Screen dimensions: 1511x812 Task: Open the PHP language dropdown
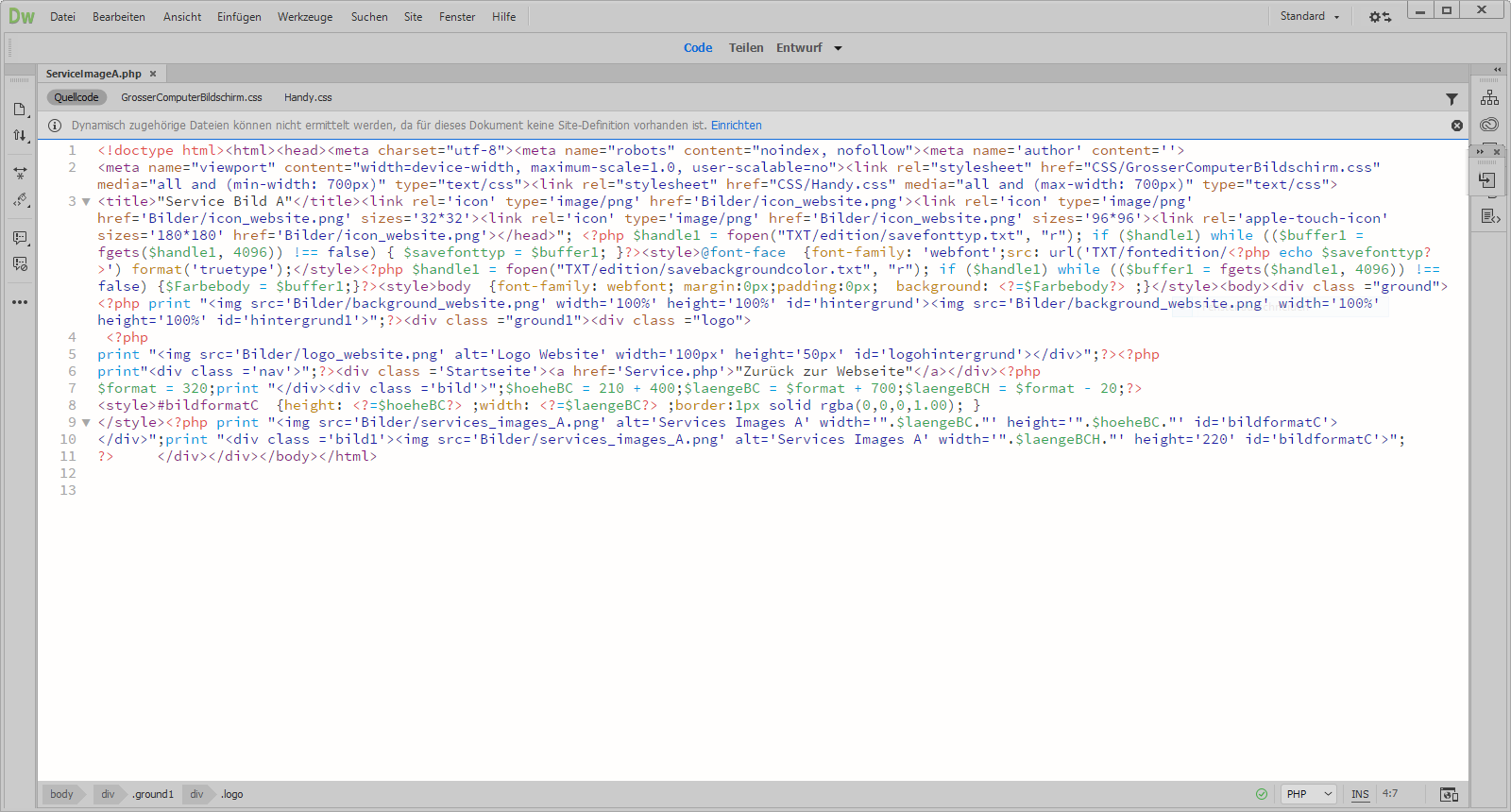click(x=1310, y=794)
